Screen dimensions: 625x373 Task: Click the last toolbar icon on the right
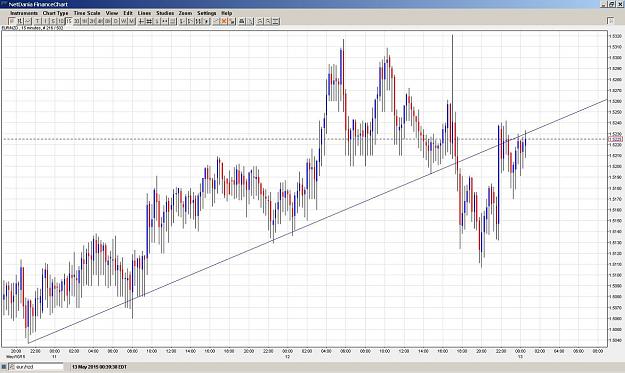click(275, 21)
